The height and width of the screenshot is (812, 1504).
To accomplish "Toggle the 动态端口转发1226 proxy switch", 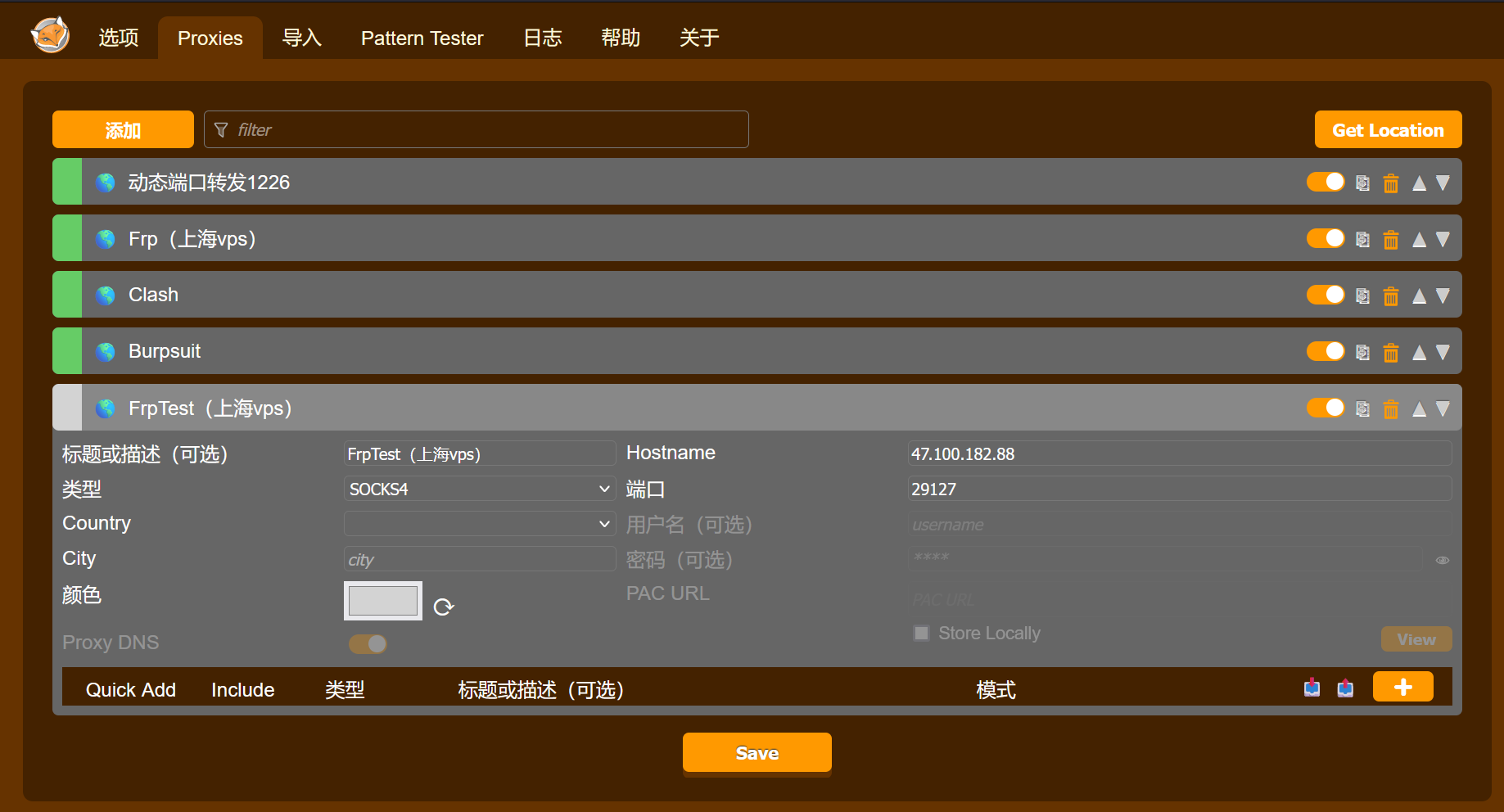I will 1326,182.
